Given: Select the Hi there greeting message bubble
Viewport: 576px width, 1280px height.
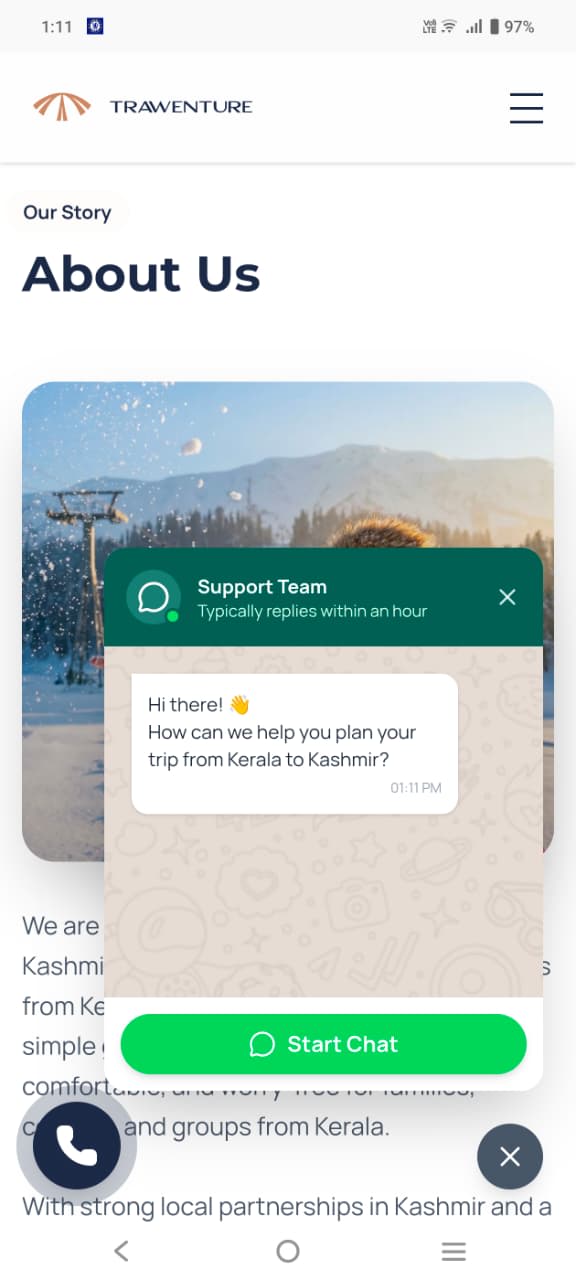Looking at the screenshot, I should pyautogui.click(x=295, y=744).
